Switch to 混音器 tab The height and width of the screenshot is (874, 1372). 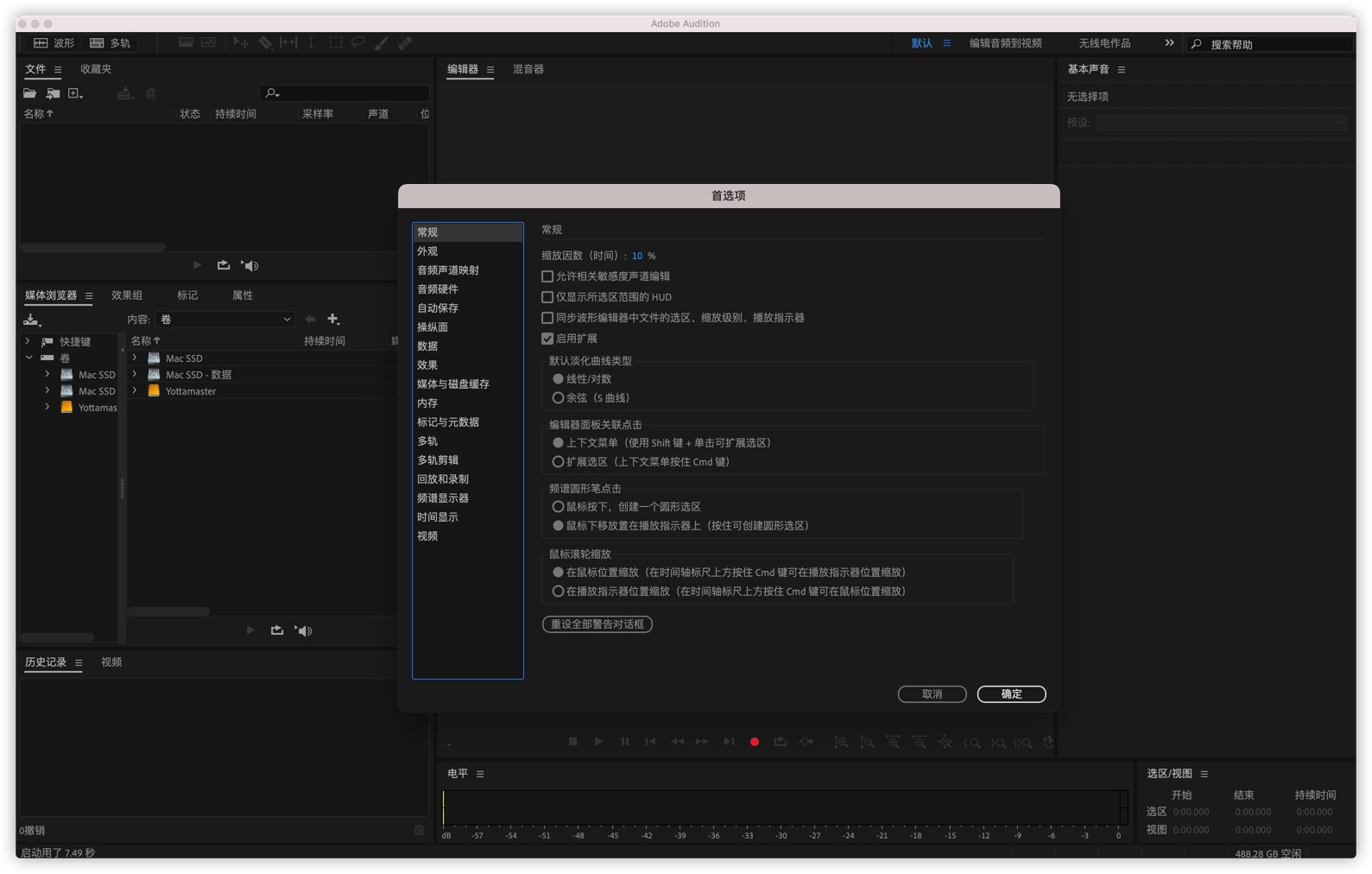(x=528, y=69)
